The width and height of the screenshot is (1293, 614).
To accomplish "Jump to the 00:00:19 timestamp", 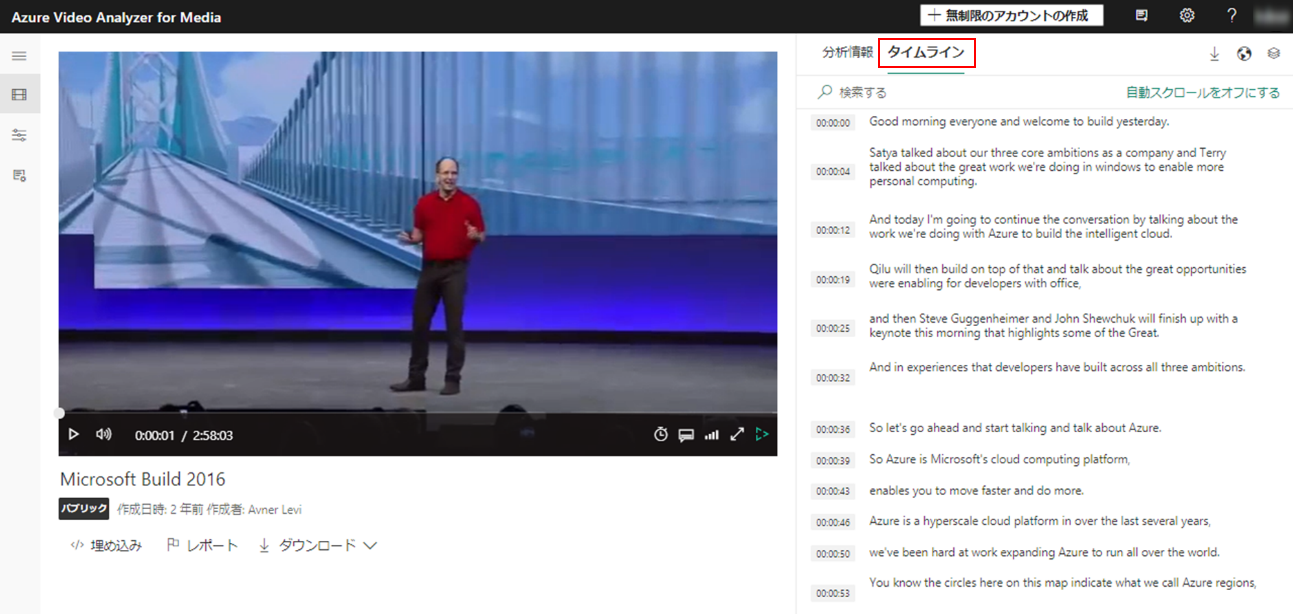I will coord(833,280).
